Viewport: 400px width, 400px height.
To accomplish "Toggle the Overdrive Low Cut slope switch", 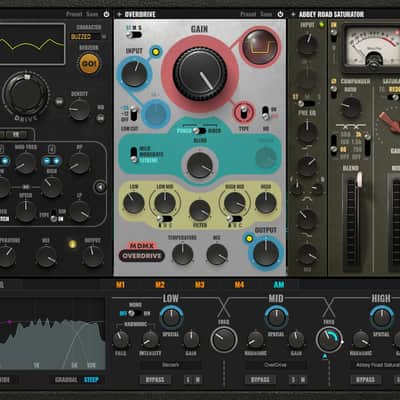I will [x=133, y=114].
